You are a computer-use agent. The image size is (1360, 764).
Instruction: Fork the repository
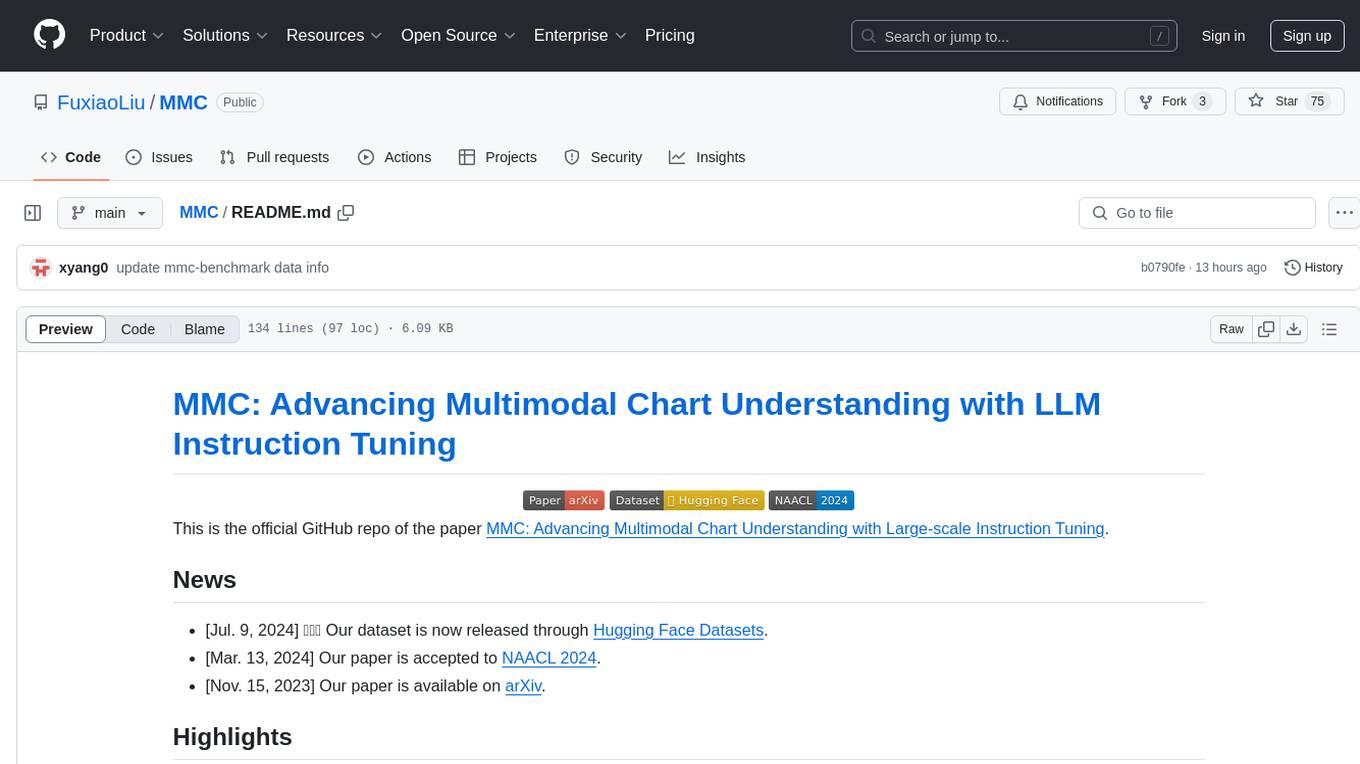(x=1175, y=102)
